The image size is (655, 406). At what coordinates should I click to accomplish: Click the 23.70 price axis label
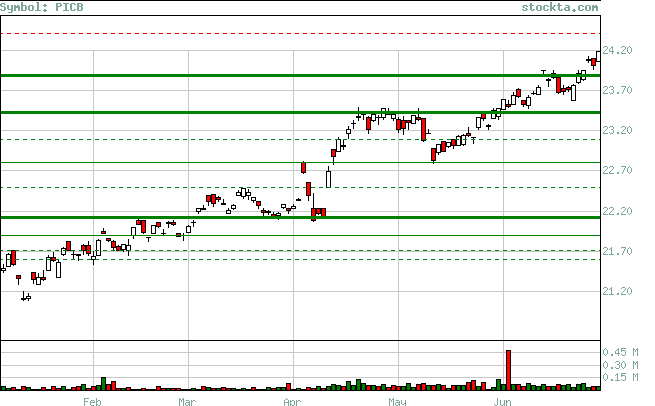pyautogui.click(x=617, y=90)
